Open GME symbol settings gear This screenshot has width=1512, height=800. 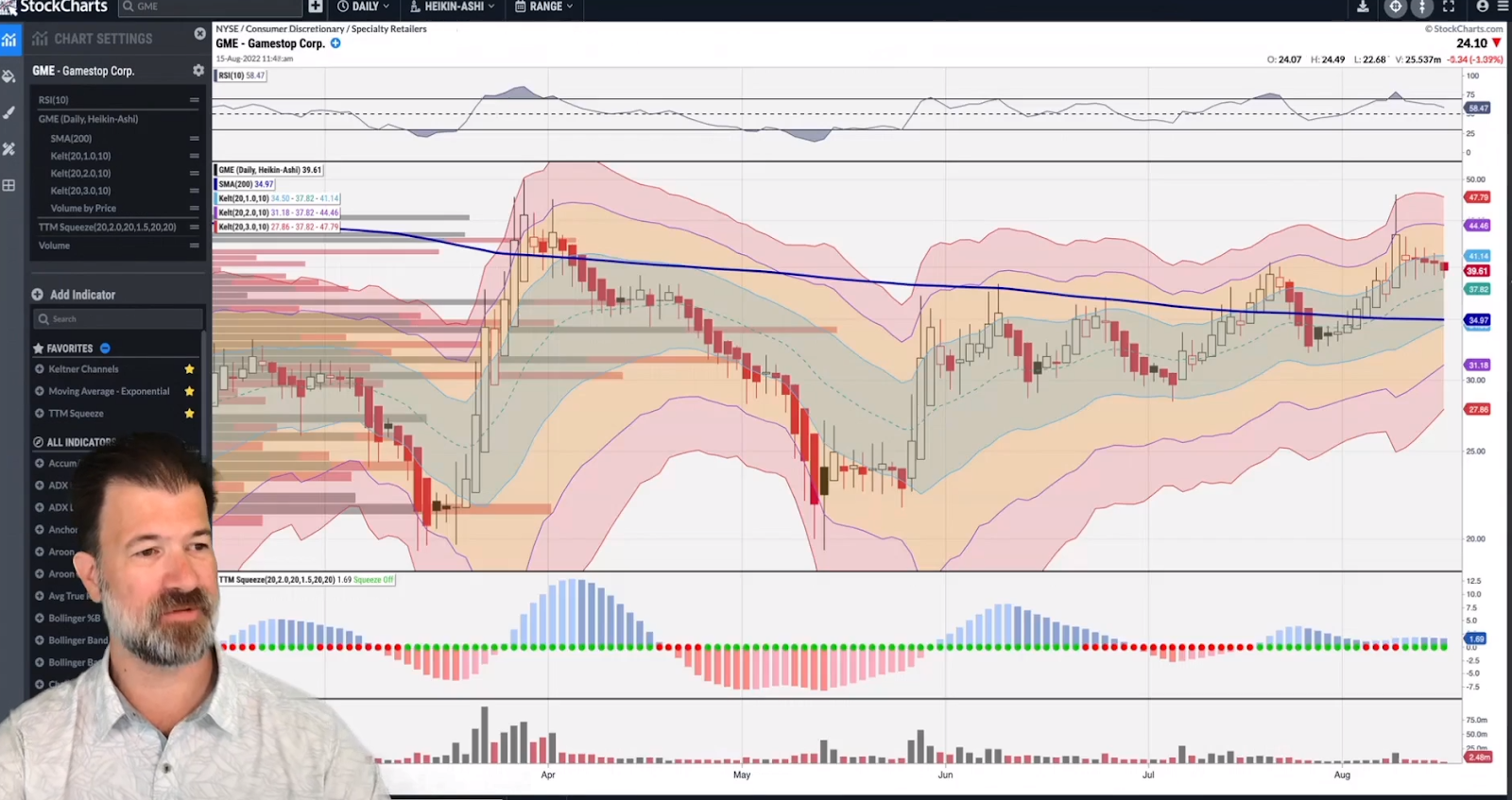coord(198,71)
